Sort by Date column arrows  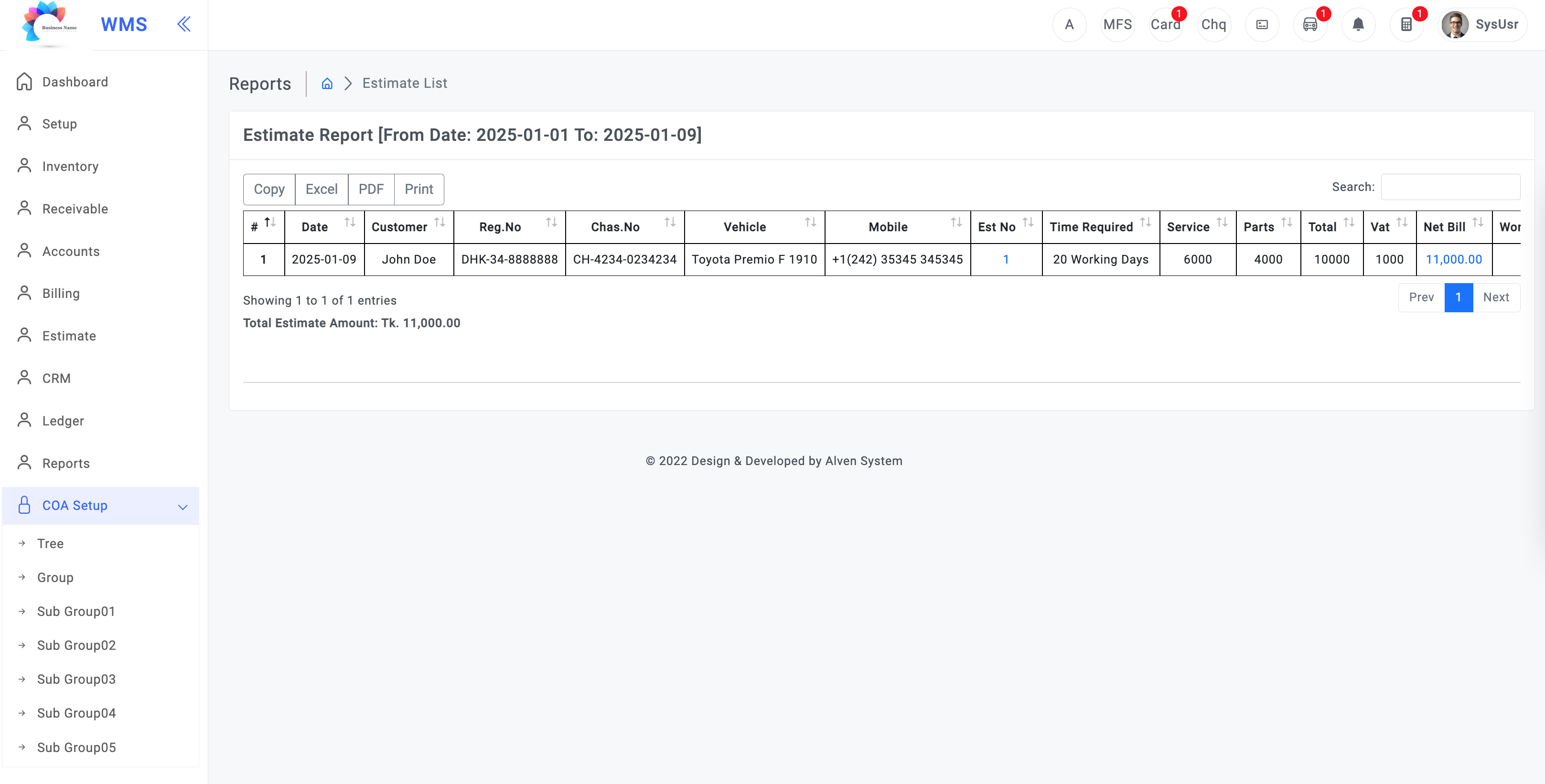[x=350, y=222]
